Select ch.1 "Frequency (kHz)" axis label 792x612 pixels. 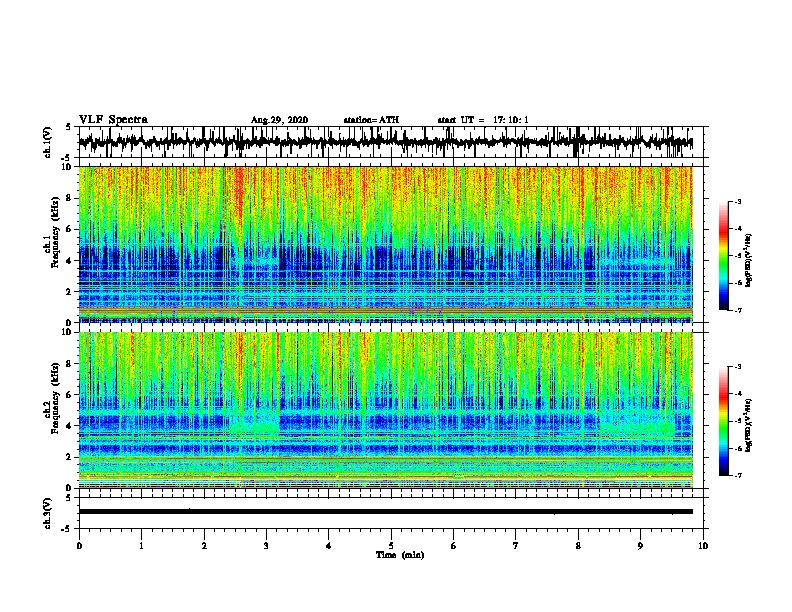tap(55, 232)
